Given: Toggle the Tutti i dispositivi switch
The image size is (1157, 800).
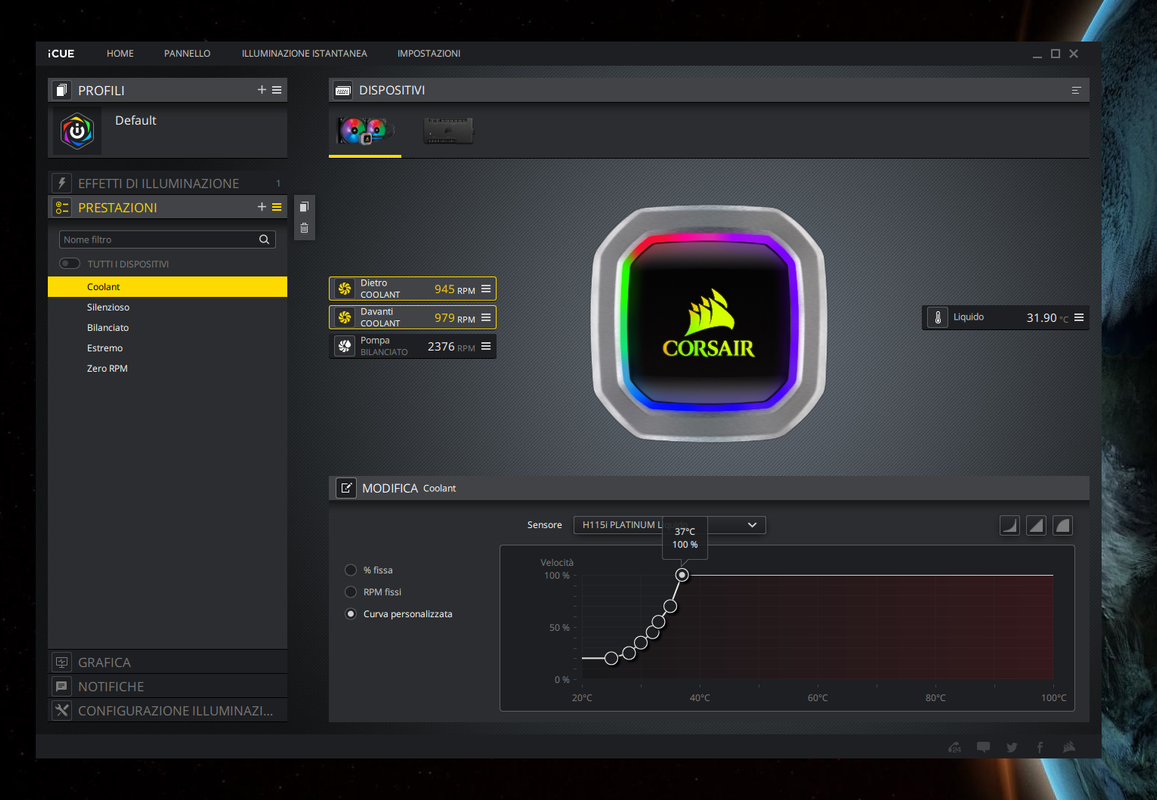Looking at the screenshot, I should (x=69, y=263).
